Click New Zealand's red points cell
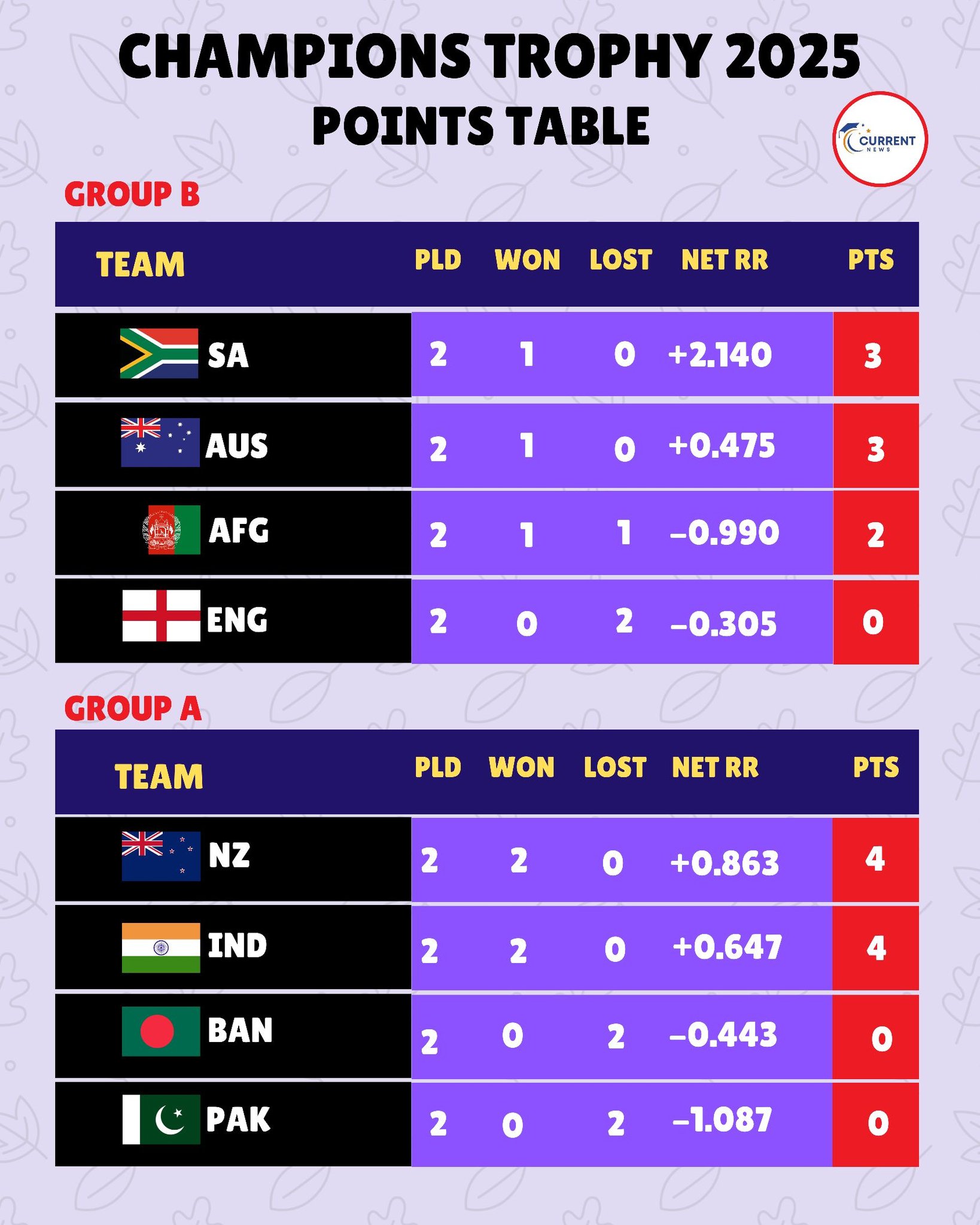 tap(875, 860)
